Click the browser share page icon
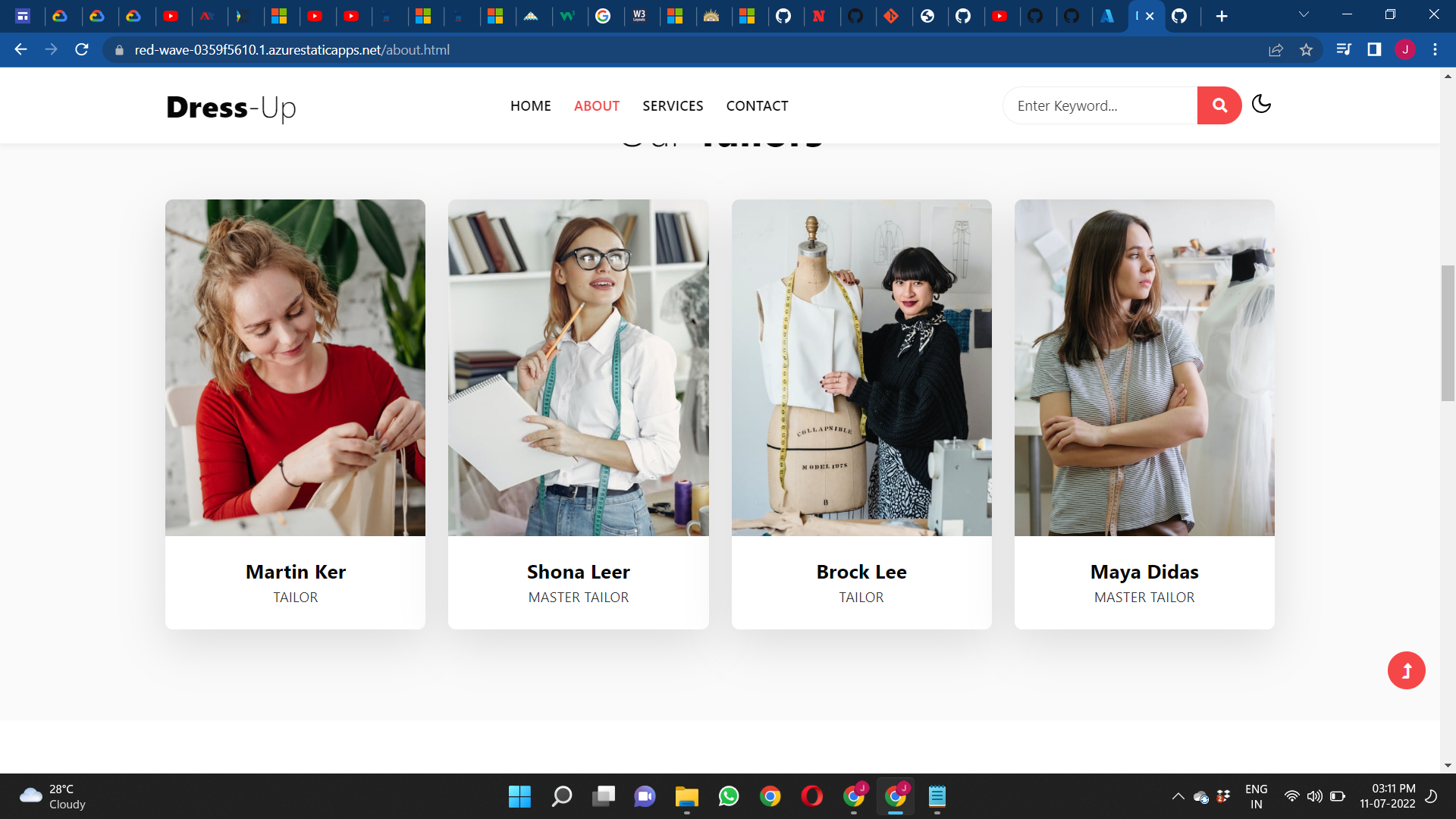The height and width of the screenshot is (819, 1456). (1276, 50)
